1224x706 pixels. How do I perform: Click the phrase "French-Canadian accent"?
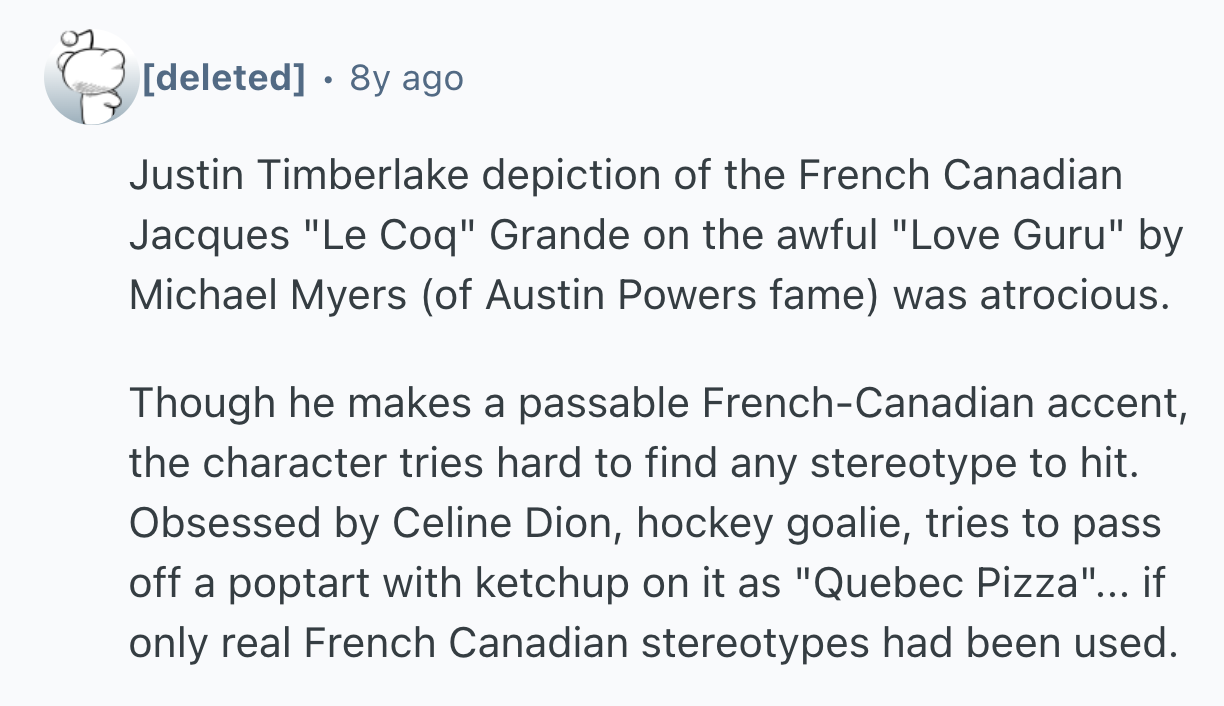point(938,403)
